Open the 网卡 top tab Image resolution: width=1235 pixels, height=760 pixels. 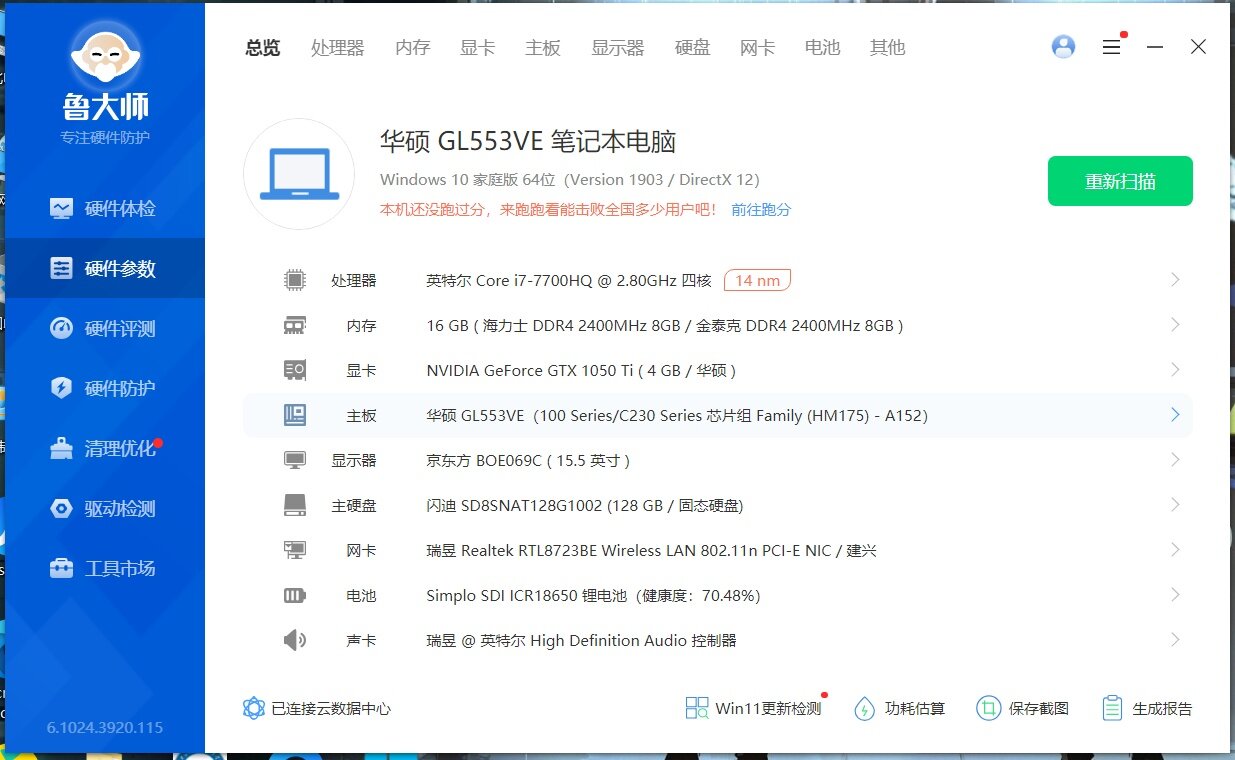(757, 47)
